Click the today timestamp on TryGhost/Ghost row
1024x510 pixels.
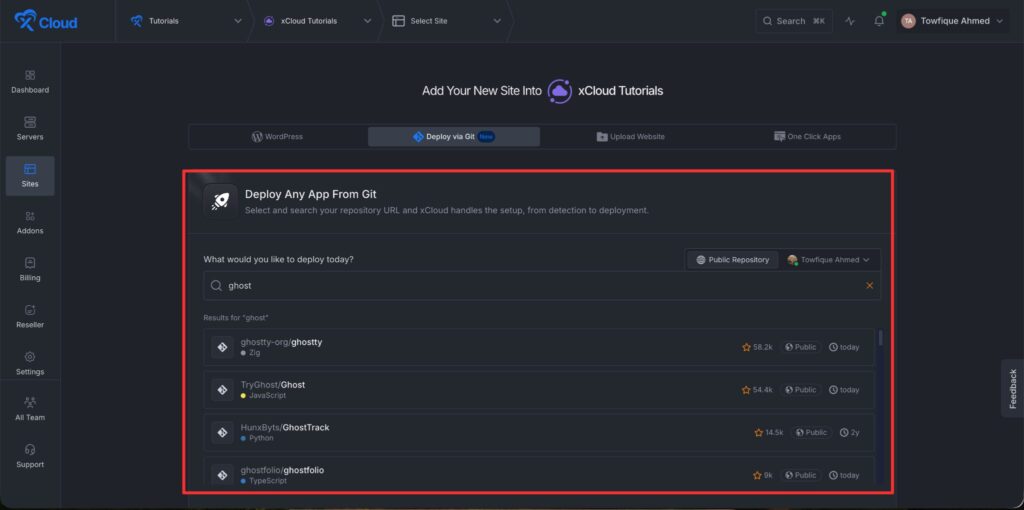844,390
